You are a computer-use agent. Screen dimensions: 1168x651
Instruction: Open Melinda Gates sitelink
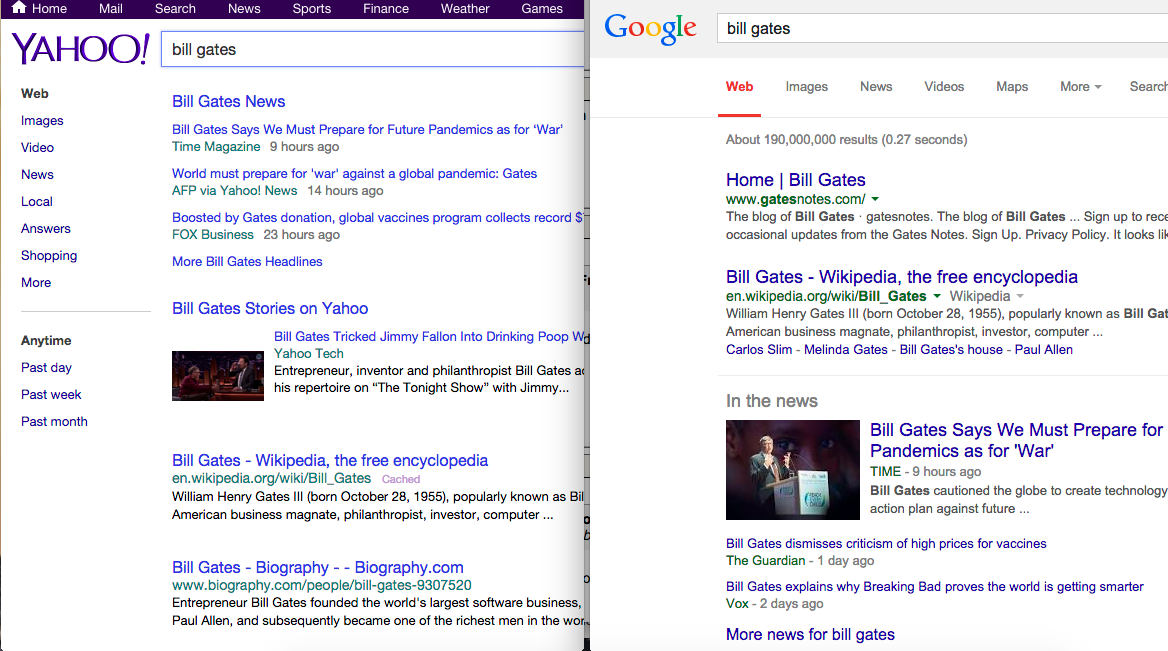tap(845, 350)
